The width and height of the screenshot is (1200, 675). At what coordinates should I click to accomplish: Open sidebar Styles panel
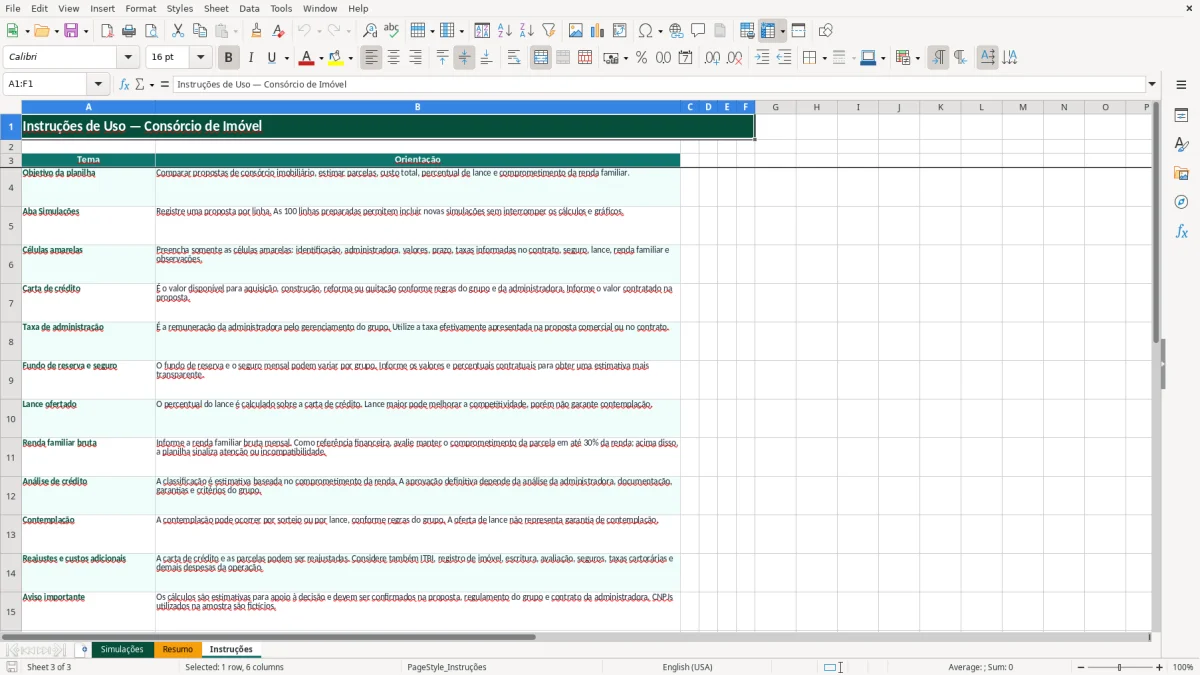coord(1181,144)
